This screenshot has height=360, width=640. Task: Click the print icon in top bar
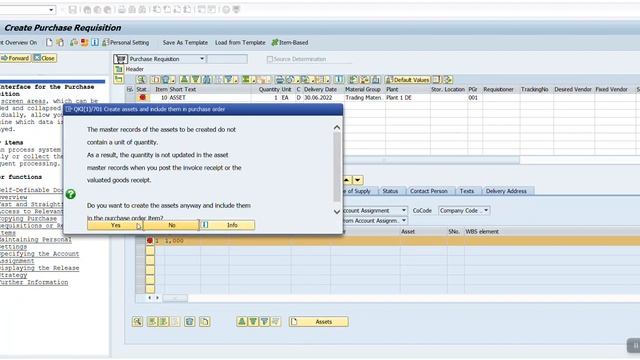122,9
